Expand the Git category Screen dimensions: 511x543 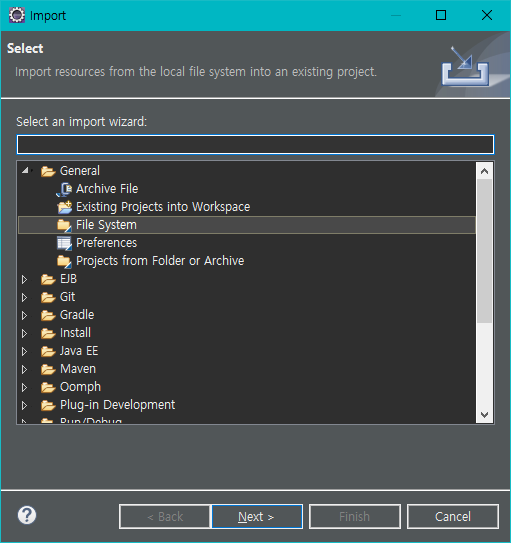24,297
